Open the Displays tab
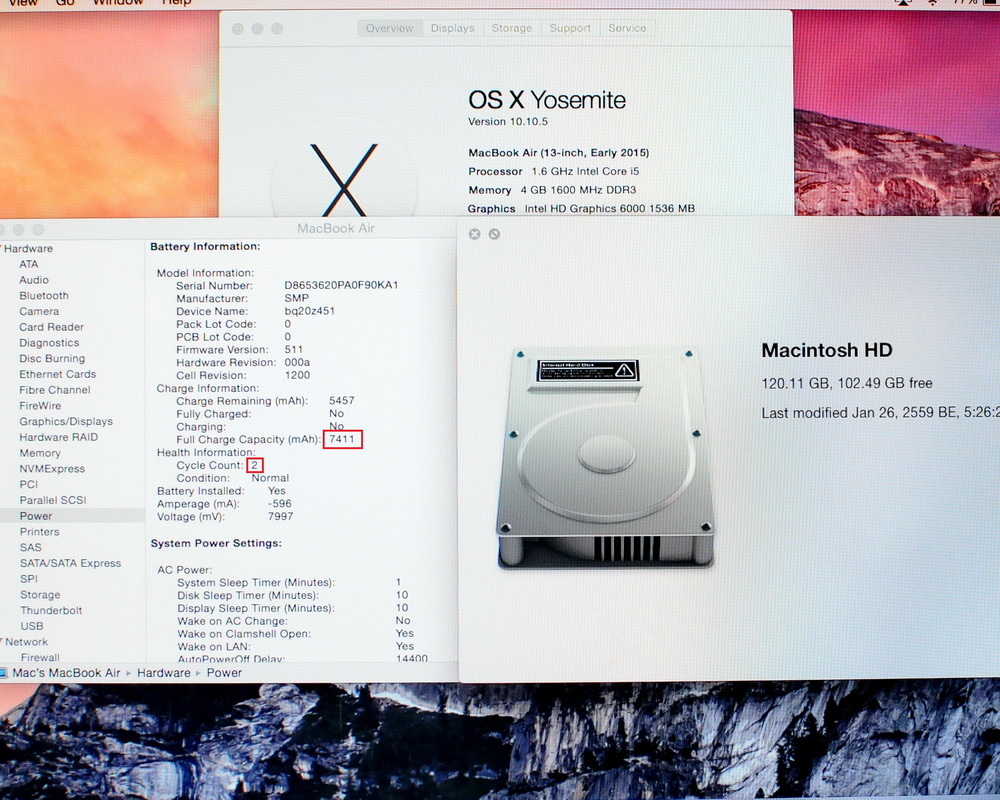1000x800 pixels. click(x=452, y=28)
